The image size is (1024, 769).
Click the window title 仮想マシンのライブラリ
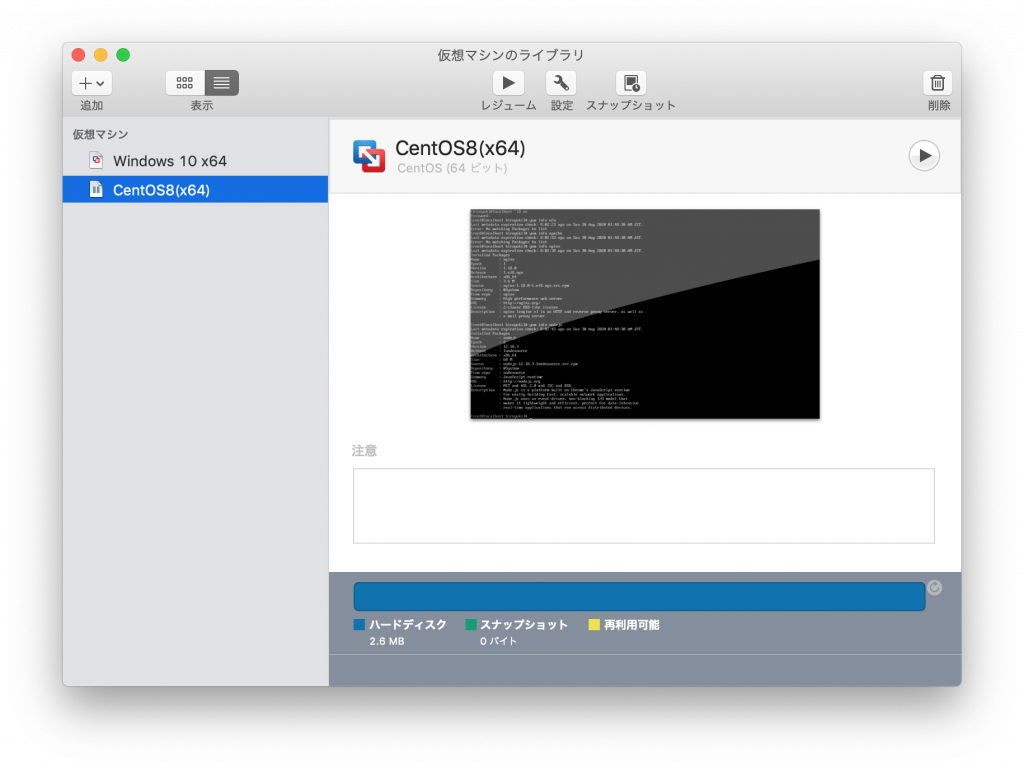(x=511, y=55)
